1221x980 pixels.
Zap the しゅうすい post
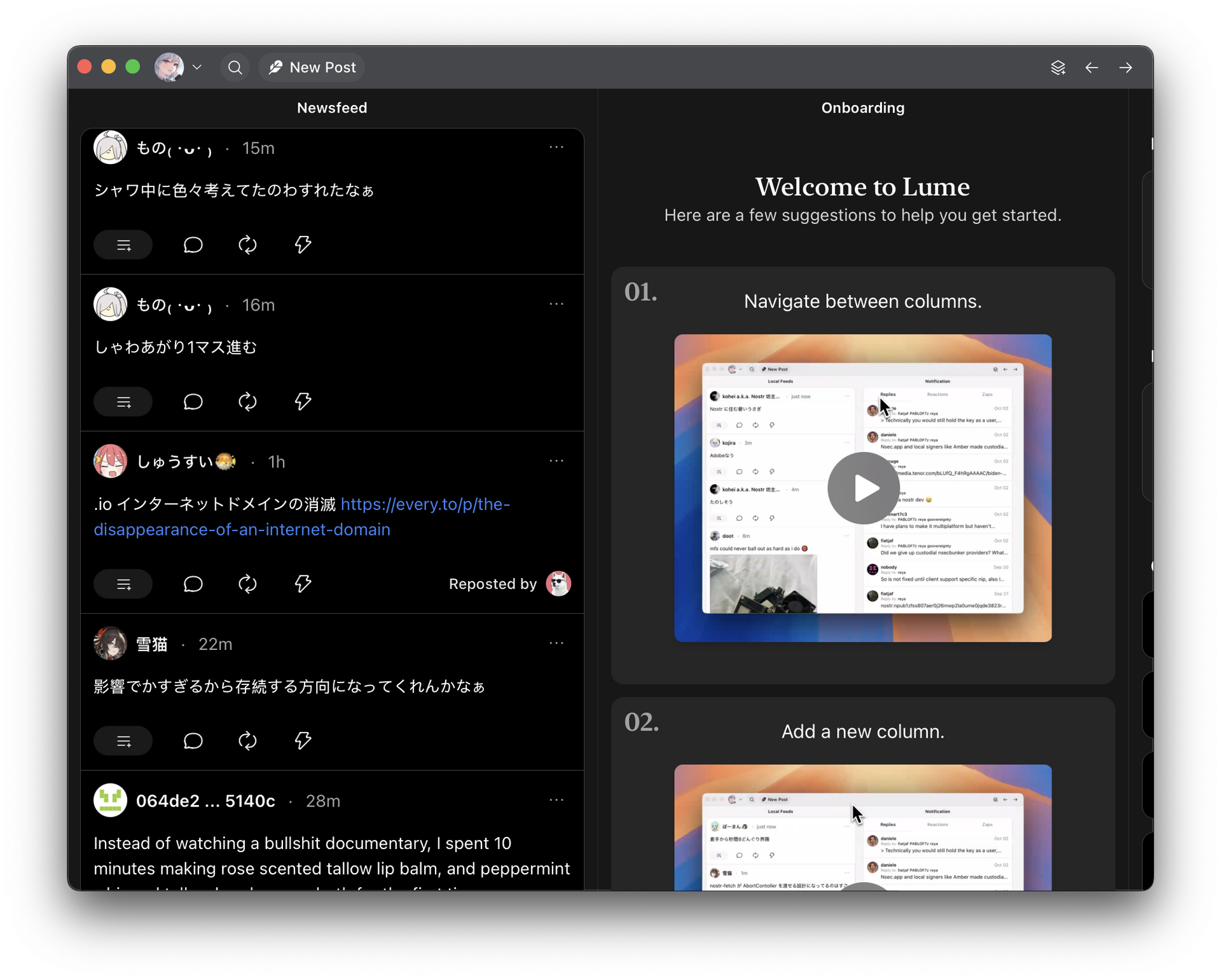coord(303,584)
